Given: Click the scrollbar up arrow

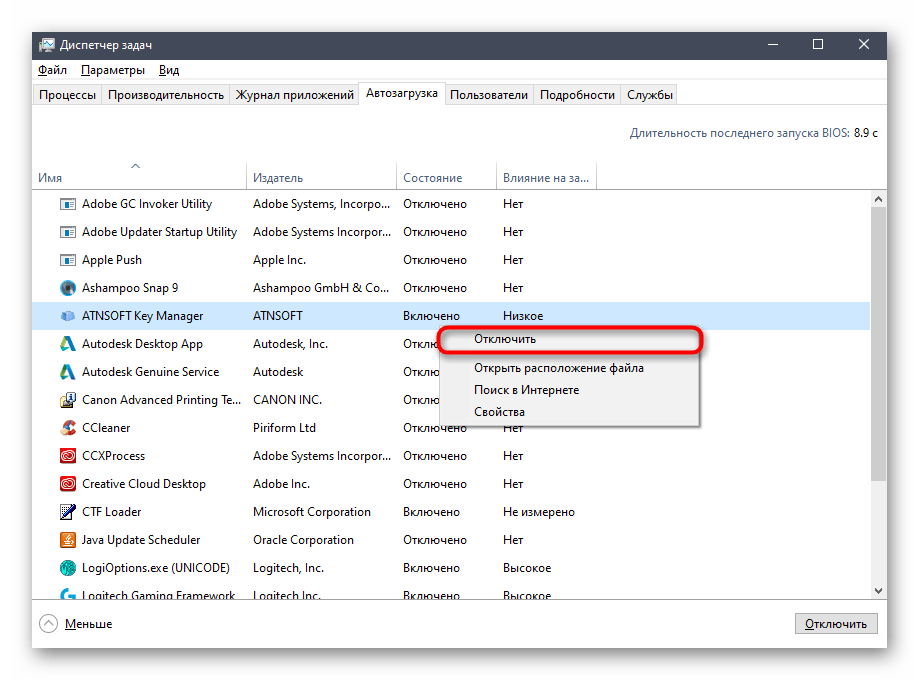Looking at the screenshot, I should [x=878, y=199].
